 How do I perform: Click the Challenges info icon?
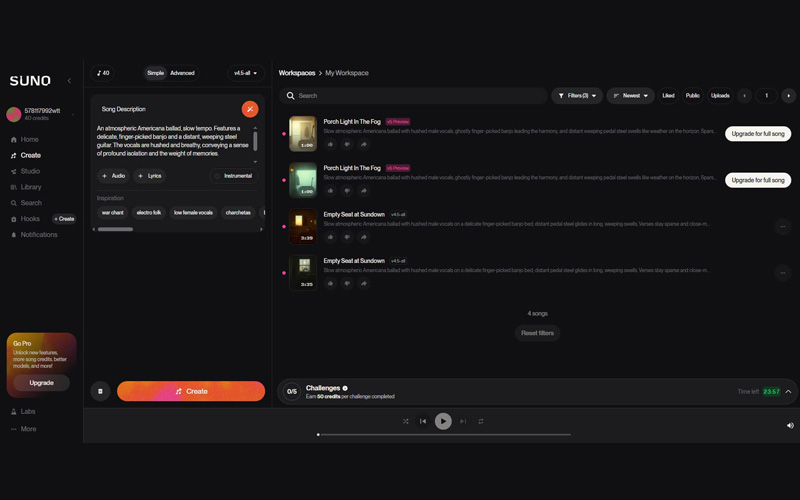(345, 388)
